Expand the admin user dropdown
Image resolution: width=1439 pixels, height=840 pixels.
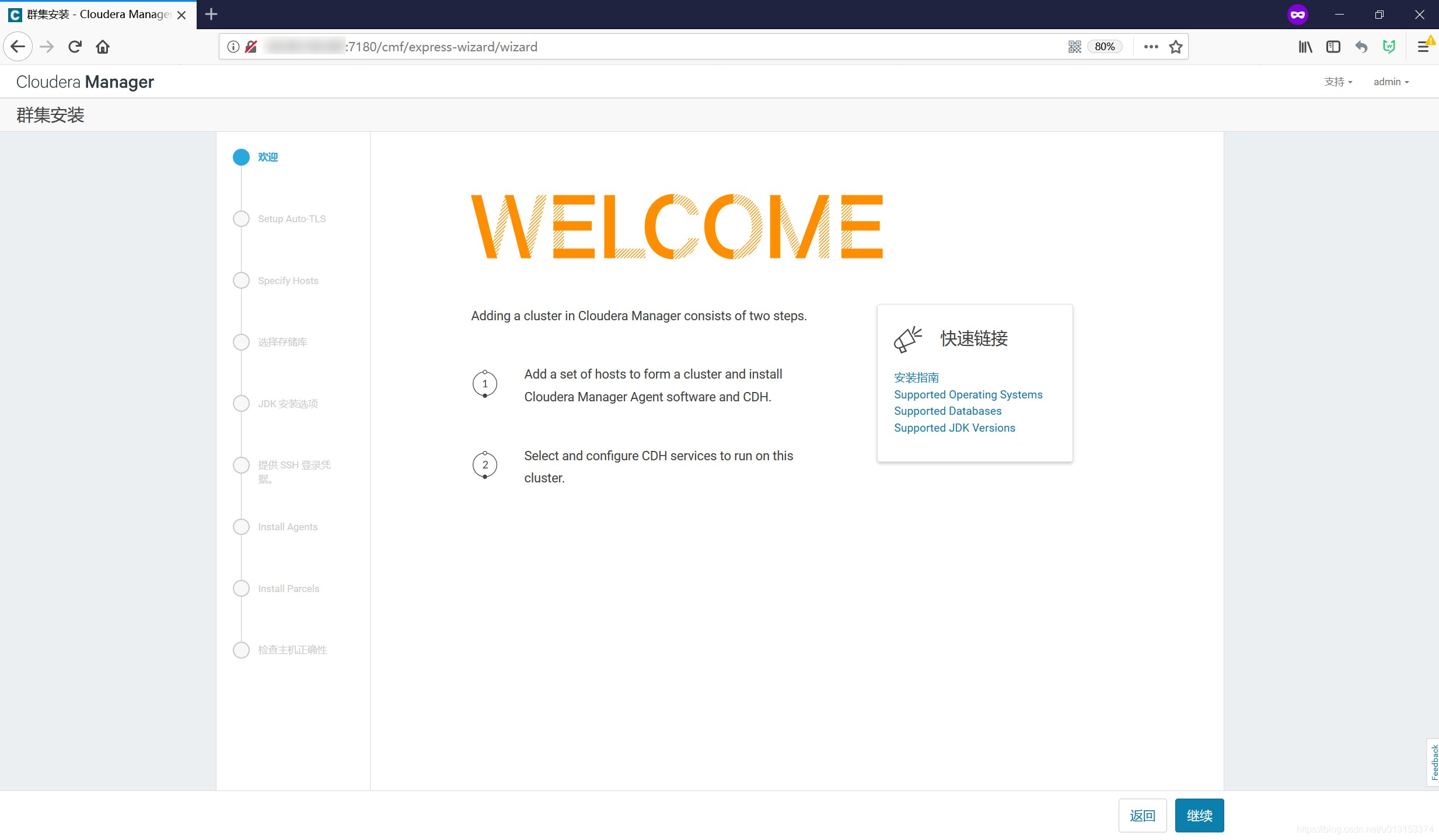coord(1391,82)
